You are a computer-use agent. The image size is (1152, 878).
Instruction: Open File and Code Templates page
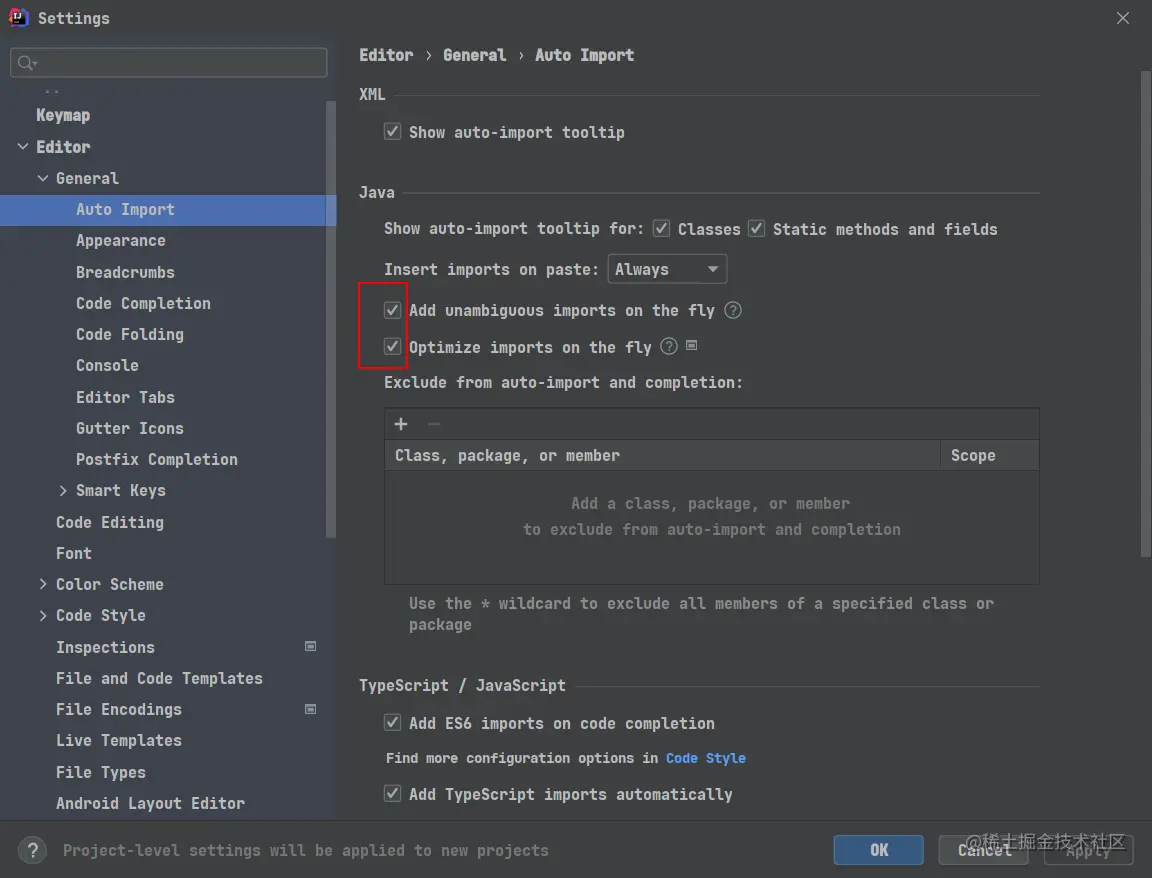point(159,678)
